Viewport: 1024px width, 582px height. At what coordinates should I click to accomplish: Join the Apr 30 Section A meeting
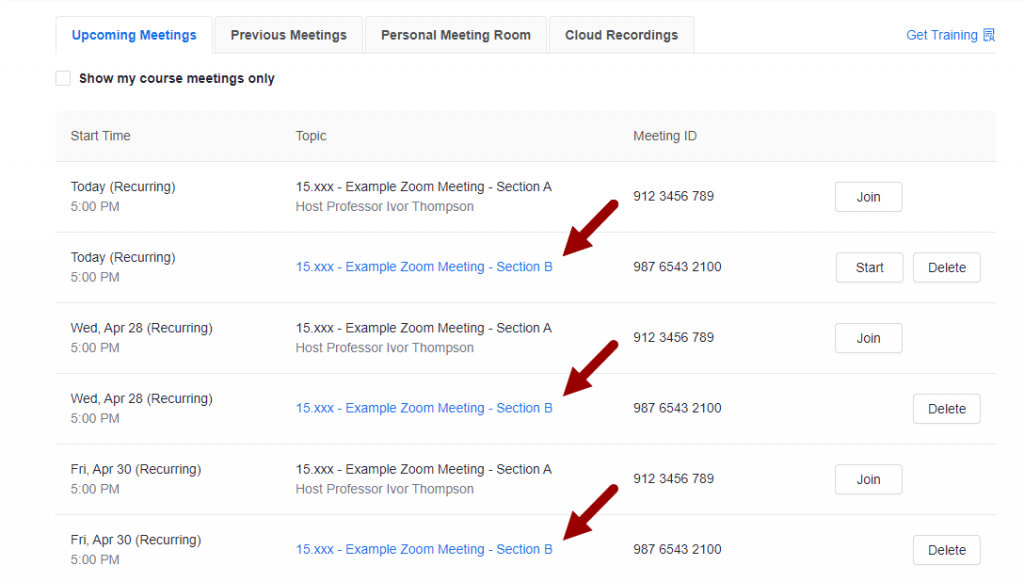pos(868,479)
